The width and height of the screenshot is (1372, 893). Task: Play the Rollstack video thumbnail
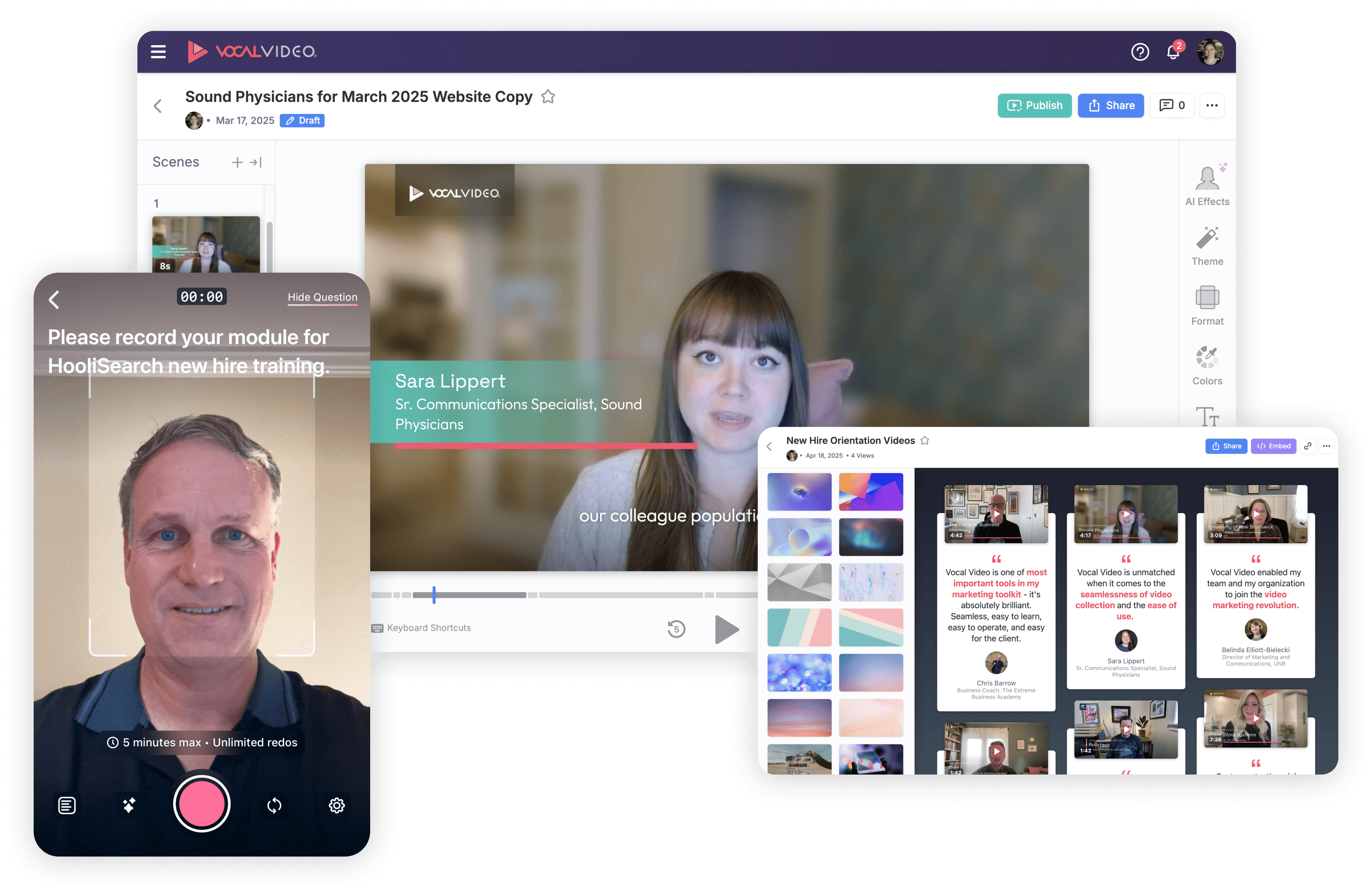pos(1126,729)
